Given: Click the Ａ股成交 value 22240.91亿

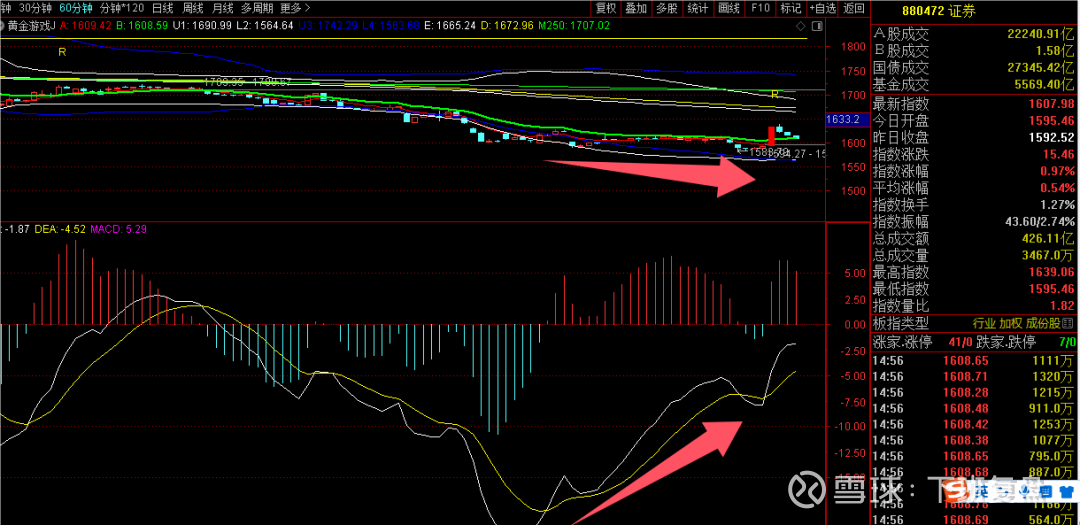Looking at the screenshot, I should tap(1039, 33).
